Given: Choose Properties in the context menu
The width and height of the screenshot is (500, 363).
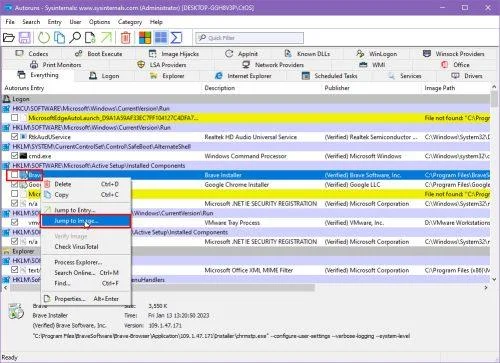Looking at the screenshot, I should click(x=86, y=299).
